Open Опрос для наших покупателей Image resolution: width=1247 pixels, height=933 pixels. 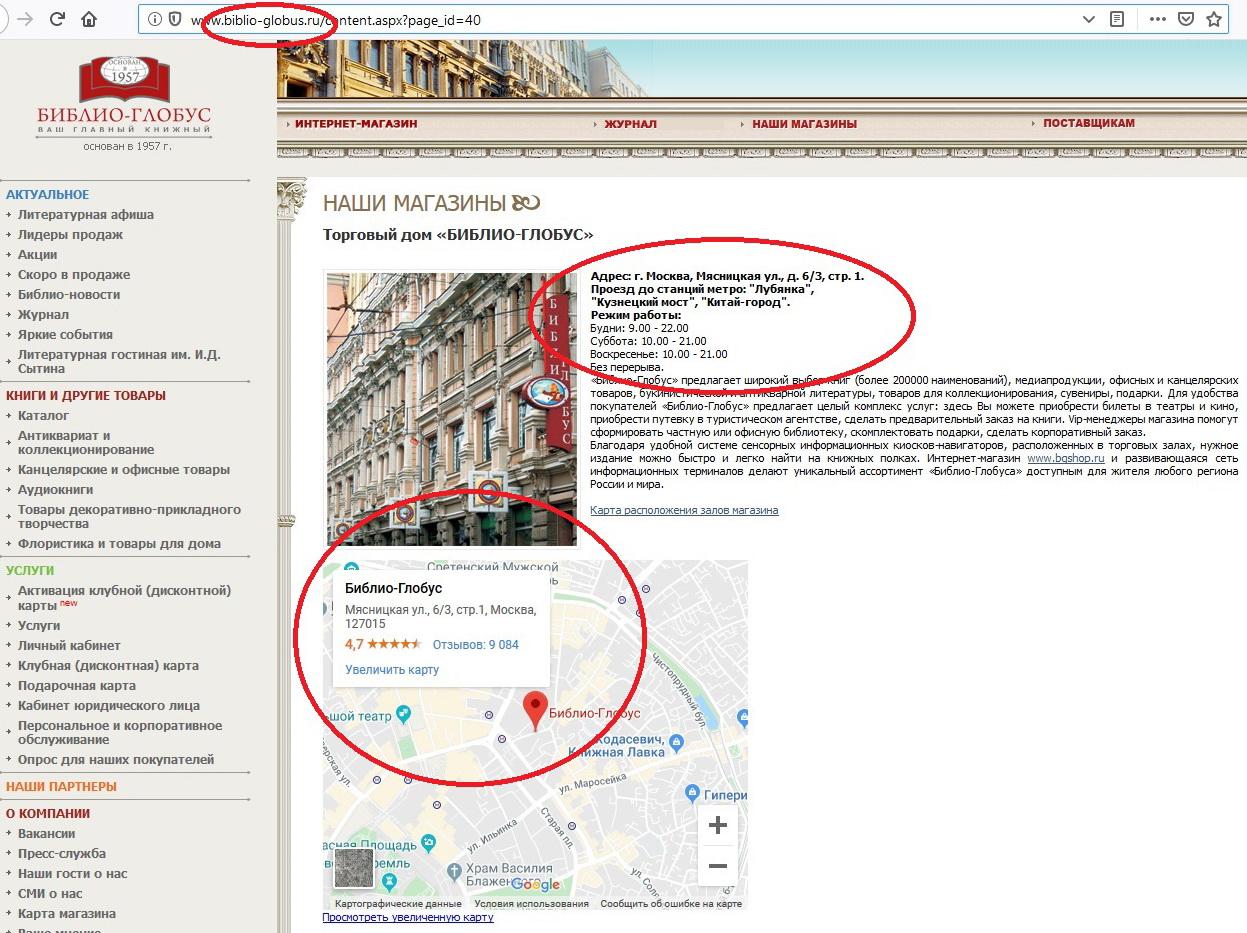[116, 759]
